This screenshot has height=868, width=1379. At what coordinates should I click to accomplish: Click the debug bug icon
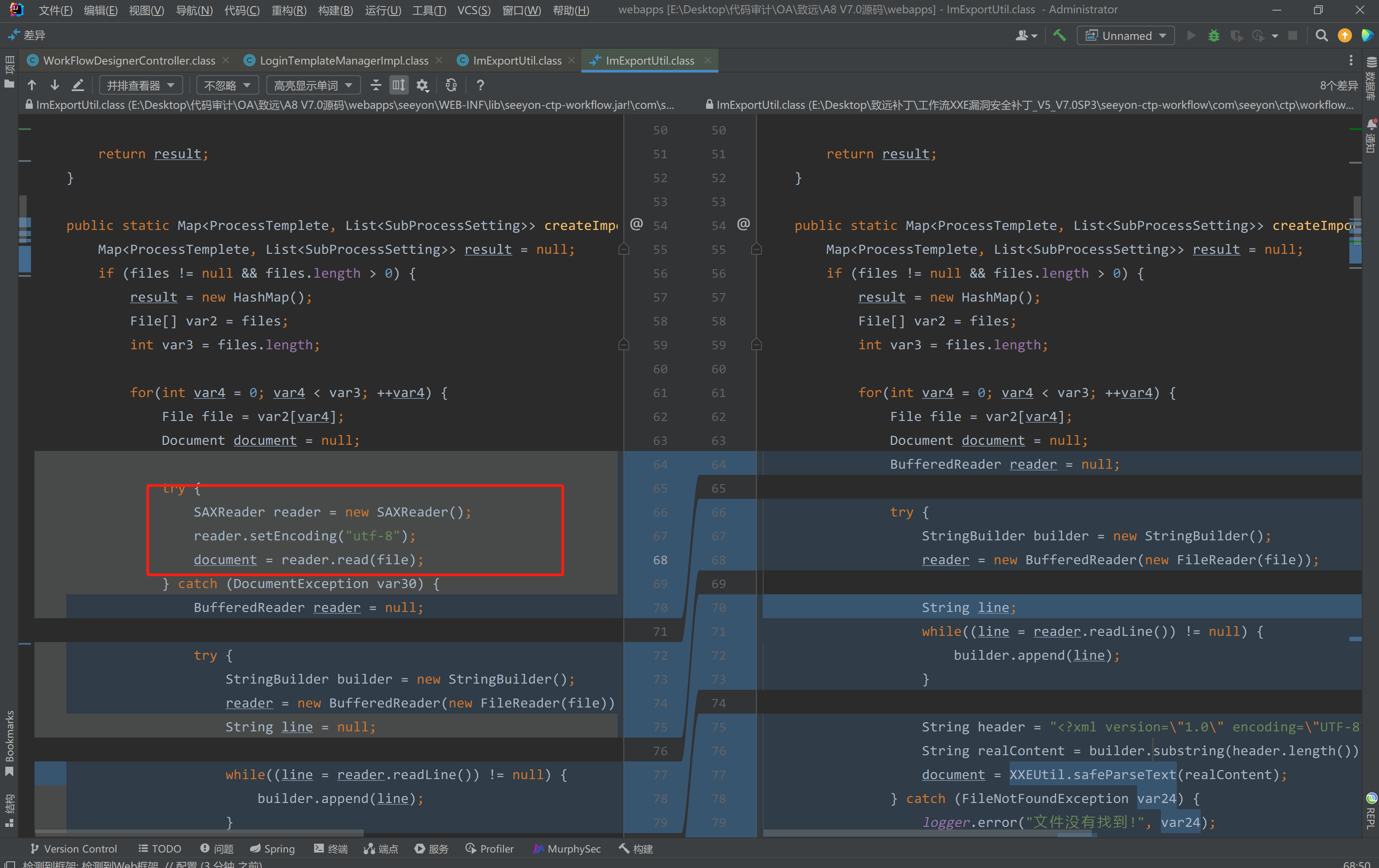tap(1214, 35)
